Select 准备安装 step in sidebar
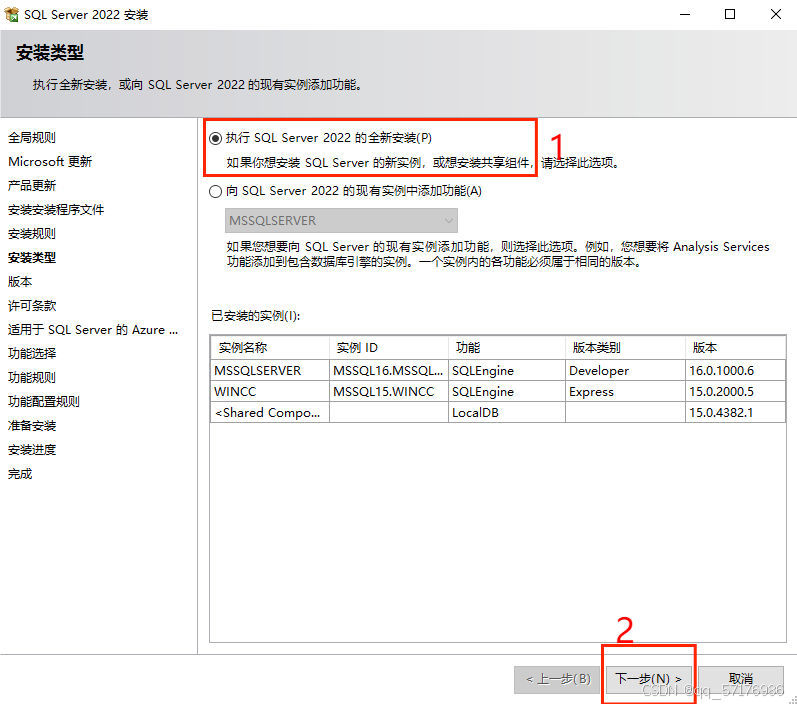Viewport: 797px width, 704px height. point(32,426)
